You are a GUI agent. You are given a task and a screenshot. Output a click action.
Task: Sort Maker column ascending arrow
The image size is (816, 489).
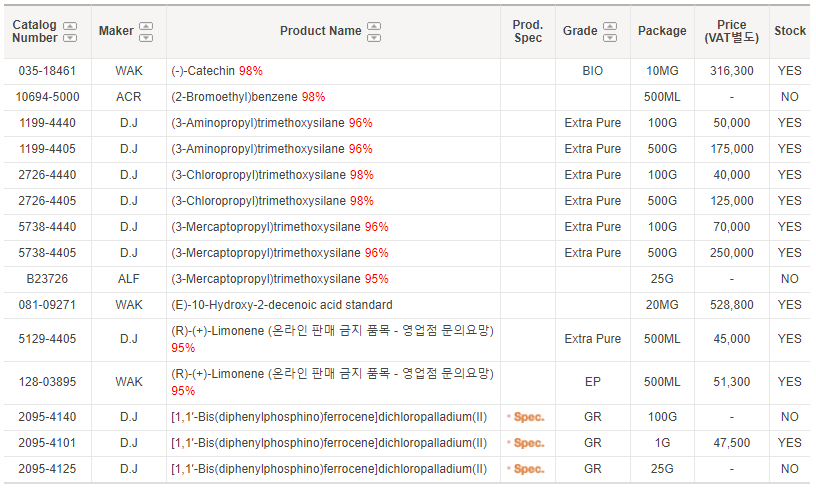146,26
